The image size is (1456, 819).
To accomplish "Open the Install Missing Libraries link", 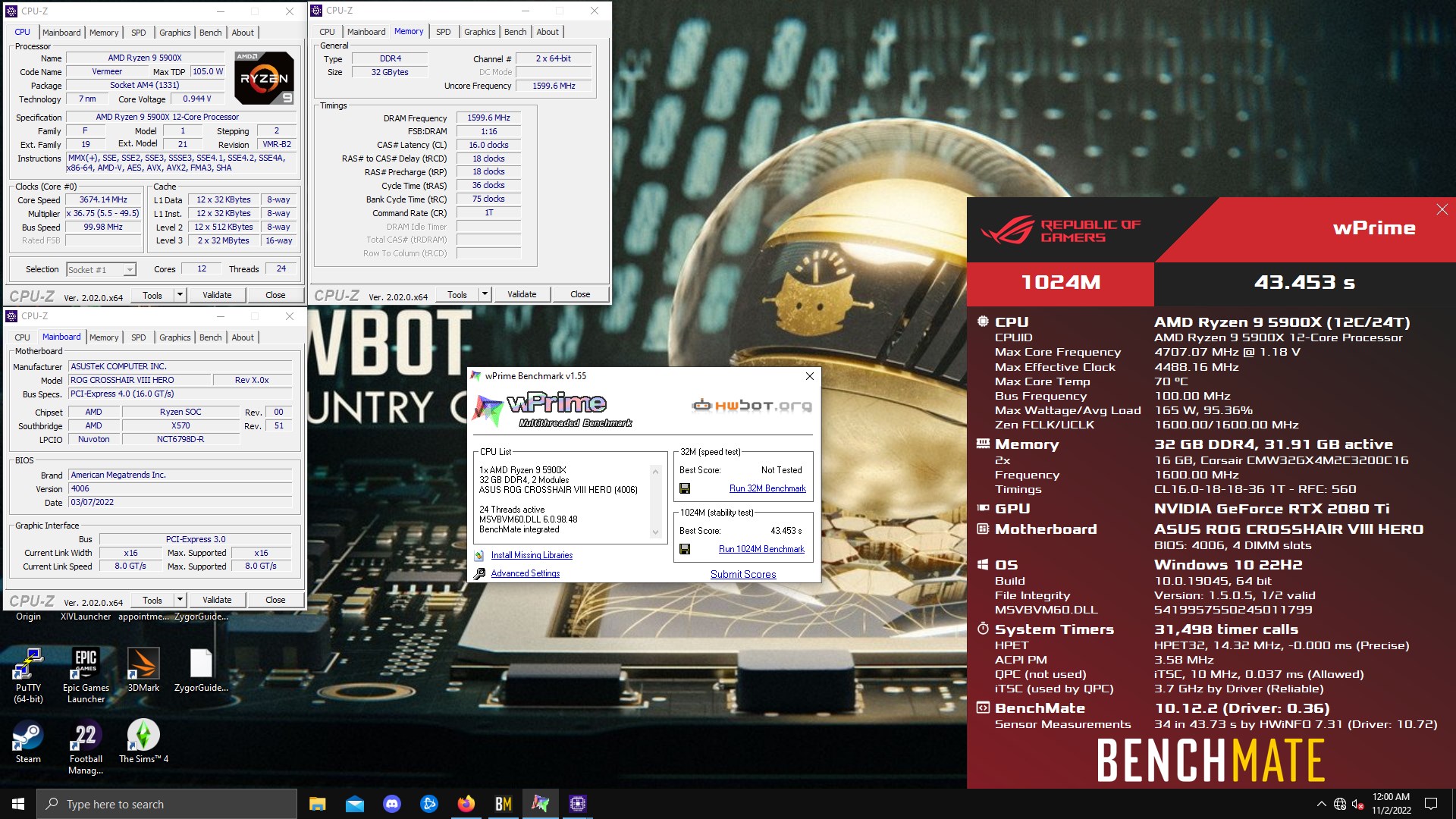I will pyautogui.click(x=532, y=556).
